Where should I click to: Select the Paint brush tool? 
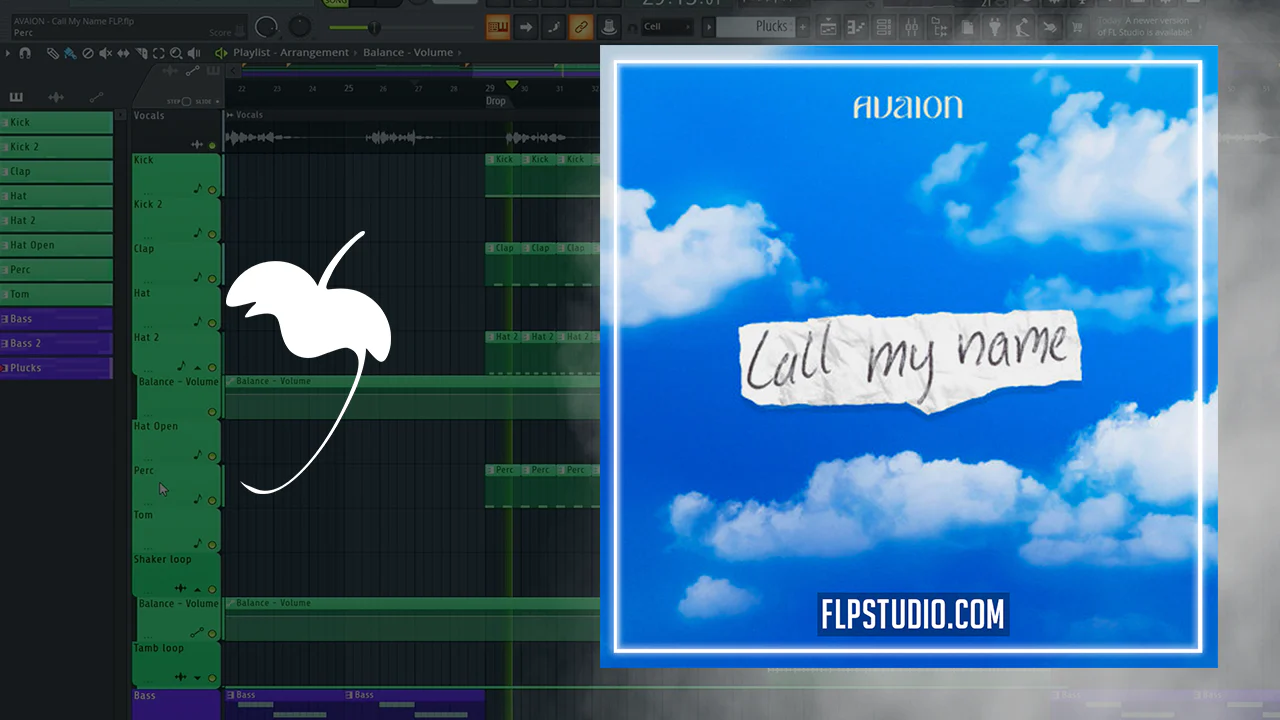tap(70, 53)
